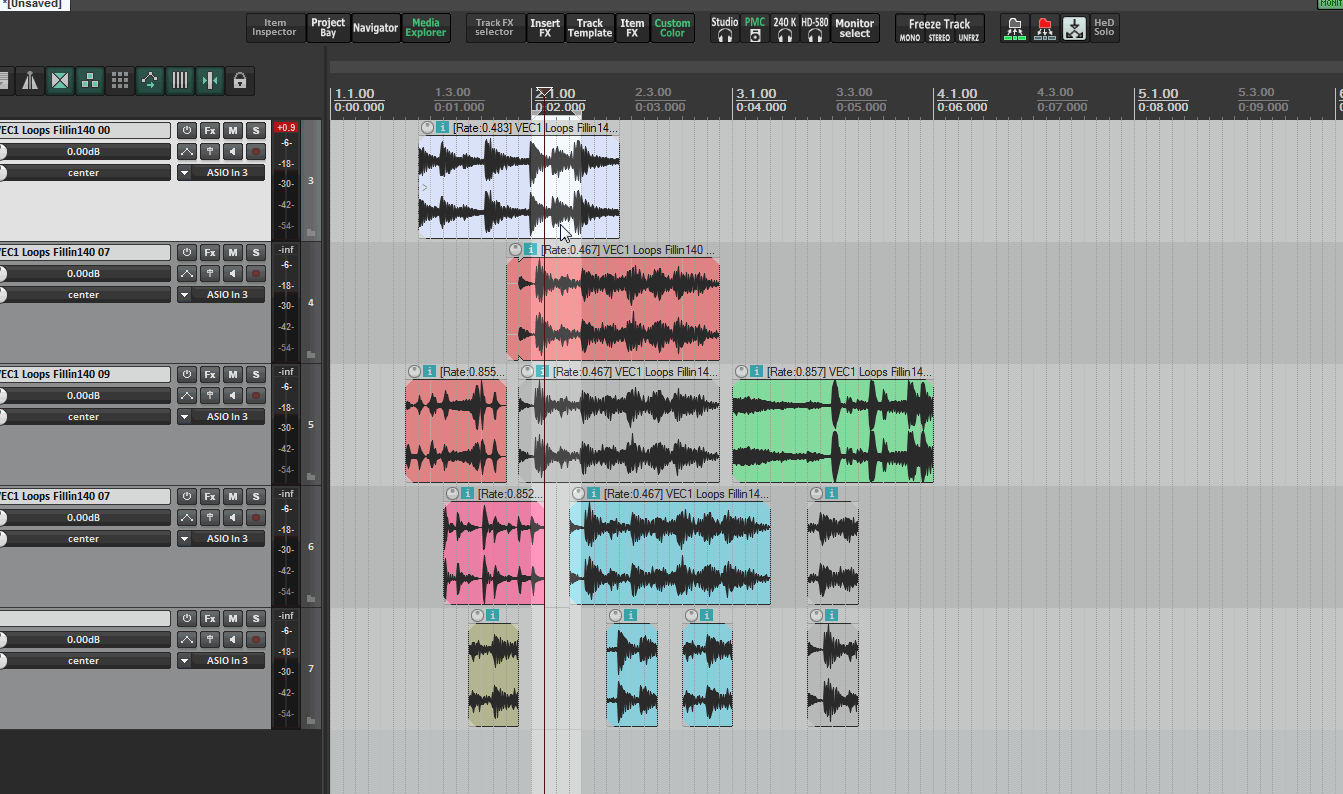1343x794 pixels.
Task: Click the 'i' icon on the Rate:0.483 item
Action: (443, 128)
